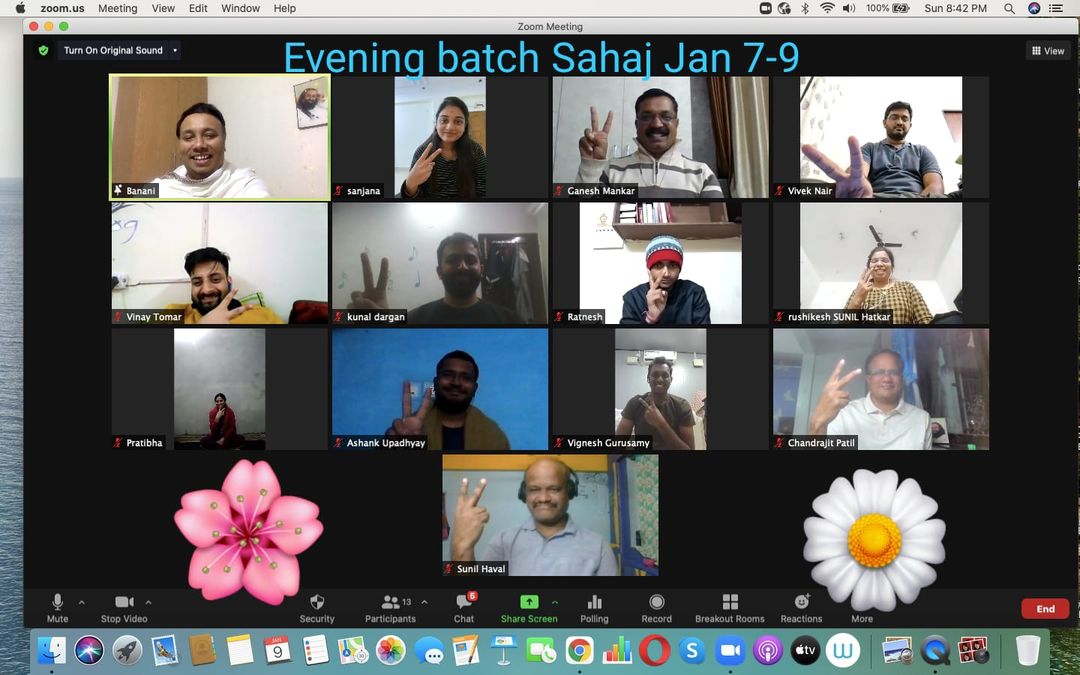Click the red End button

[x=1045, y=609]
